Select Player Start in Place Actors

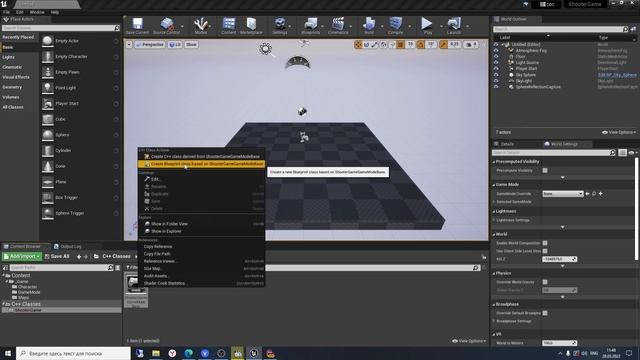pyautogui.click(x=80, y=104)
